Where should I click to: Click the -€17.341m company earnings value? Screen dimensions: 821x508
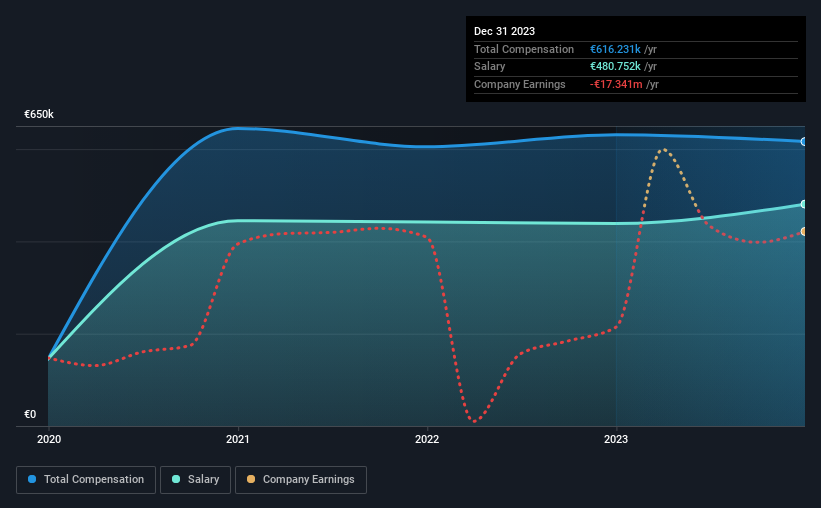(616, 84)
